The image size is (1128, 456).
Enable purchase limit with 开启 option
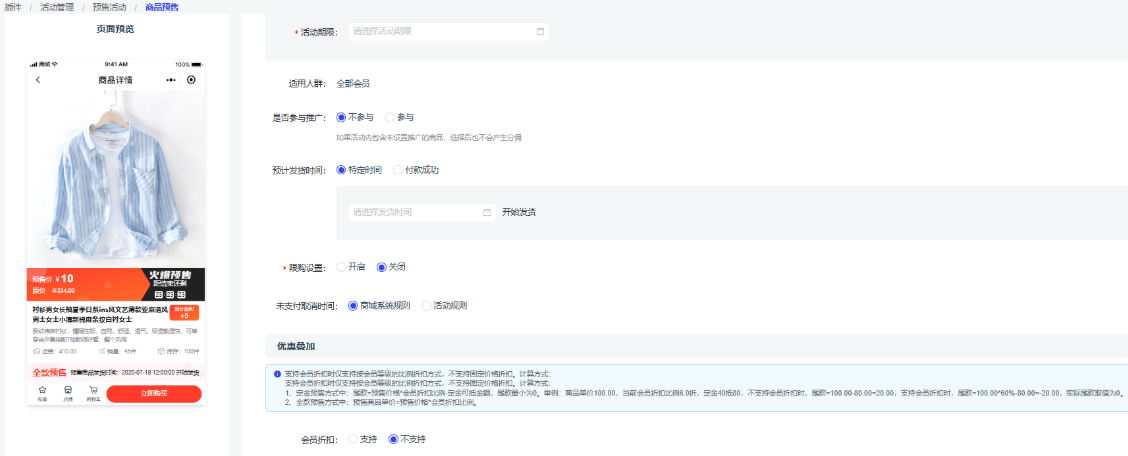click(x=342, y=267)
